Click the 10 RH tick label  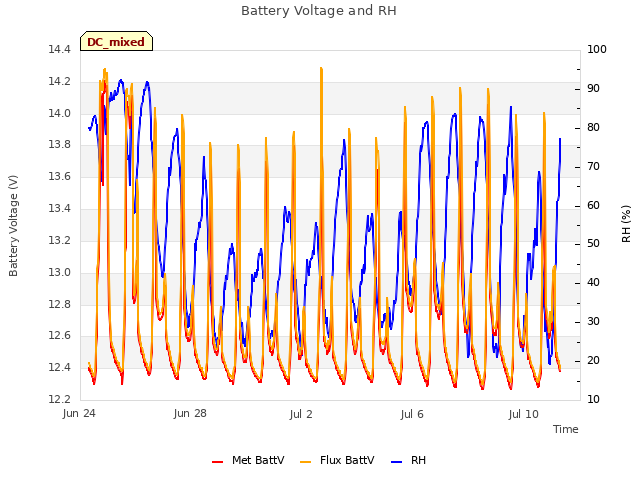point(593,399)
